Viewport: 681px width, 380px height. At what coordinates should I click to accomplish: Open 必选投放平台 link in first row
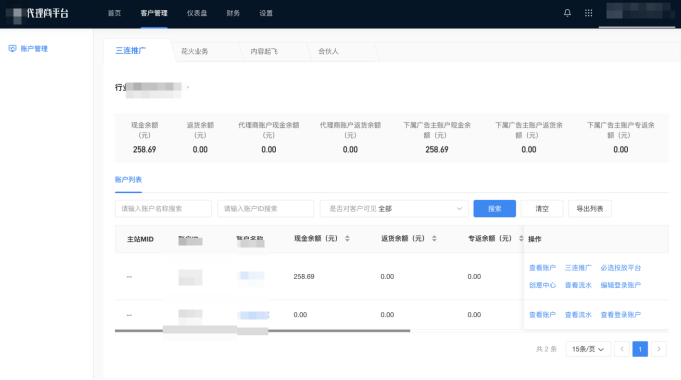click(x=621, y=268)
